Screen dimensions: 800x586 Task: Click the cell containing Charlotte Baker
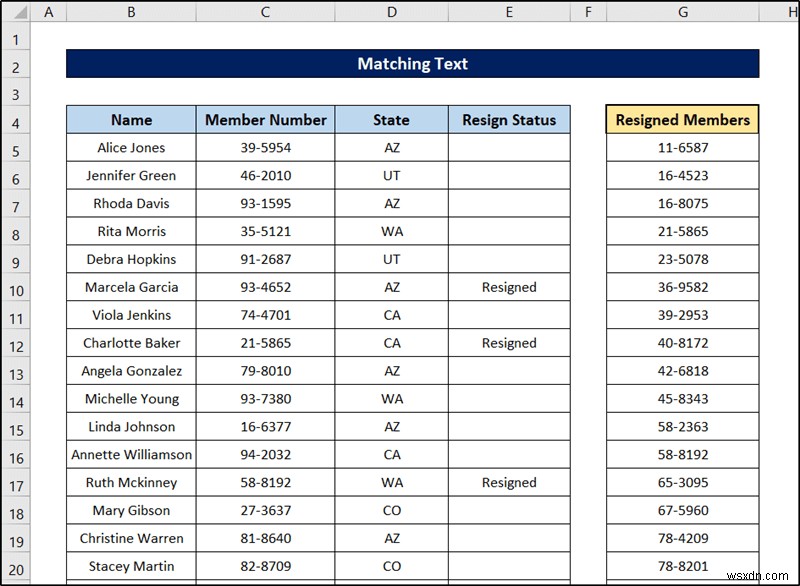[x=130, y=343]
